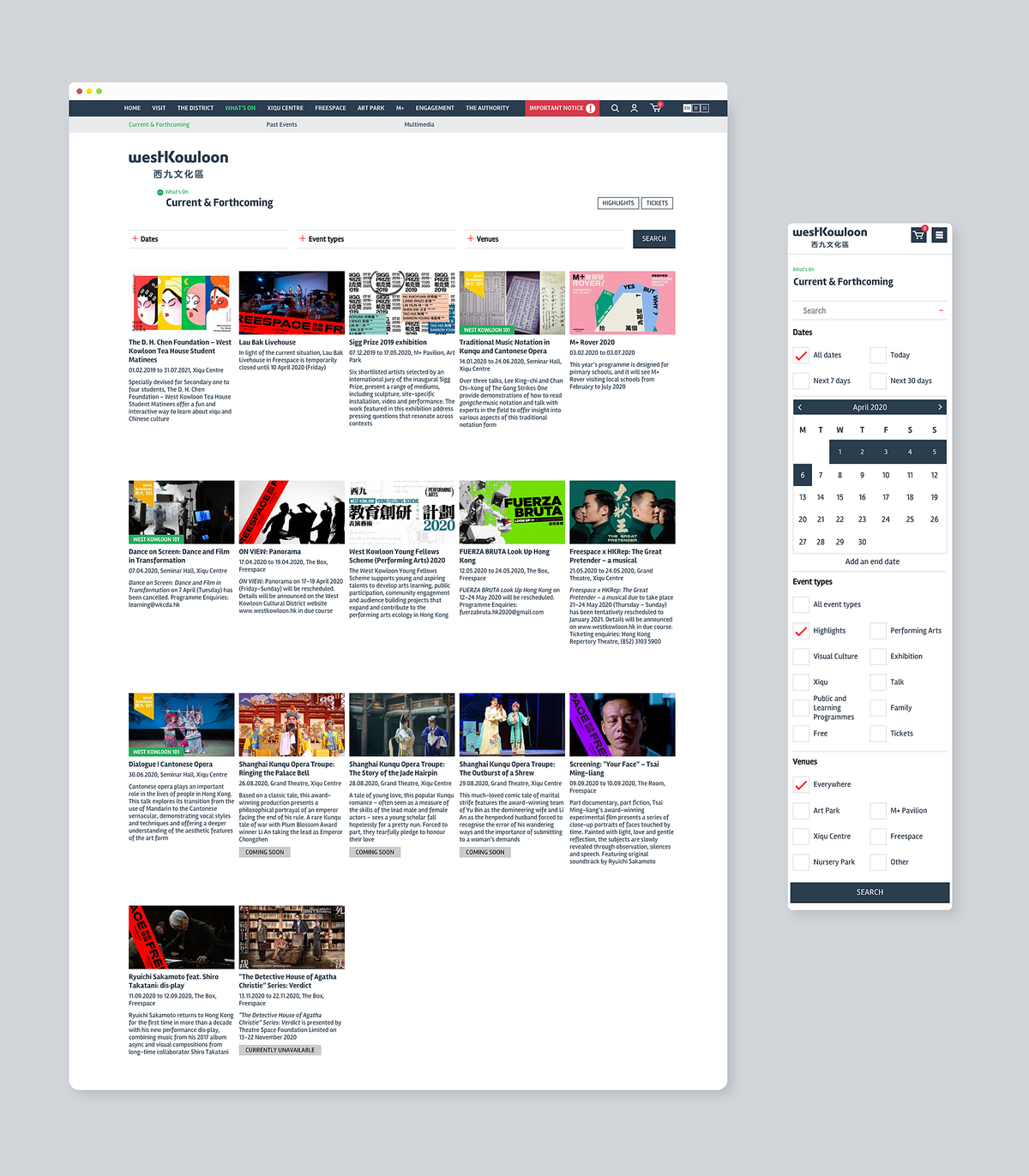Check the Next 30 days checkbox
1029x1176 pixels.
pyautogui.click(x=878, y=381)
